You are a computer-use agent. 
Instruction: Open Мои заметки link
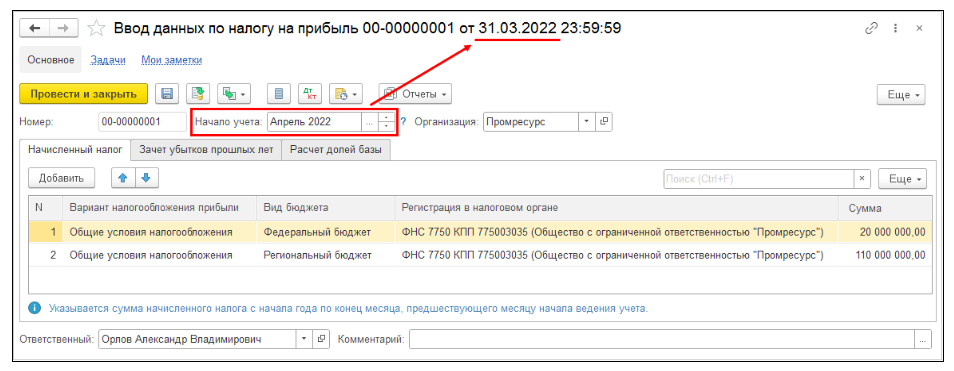click(x=172, y=60)
